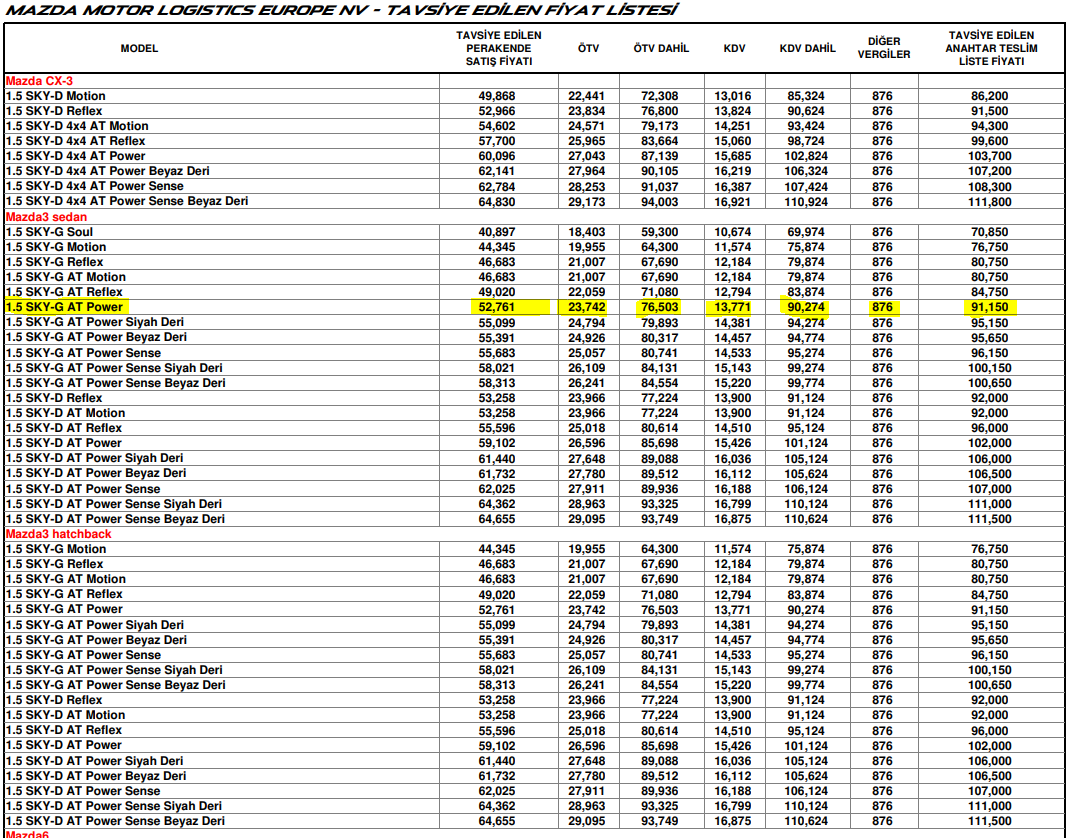Select the ÖTV value 18,403
Screen dimensions: 1075x838
click(586, 232)
